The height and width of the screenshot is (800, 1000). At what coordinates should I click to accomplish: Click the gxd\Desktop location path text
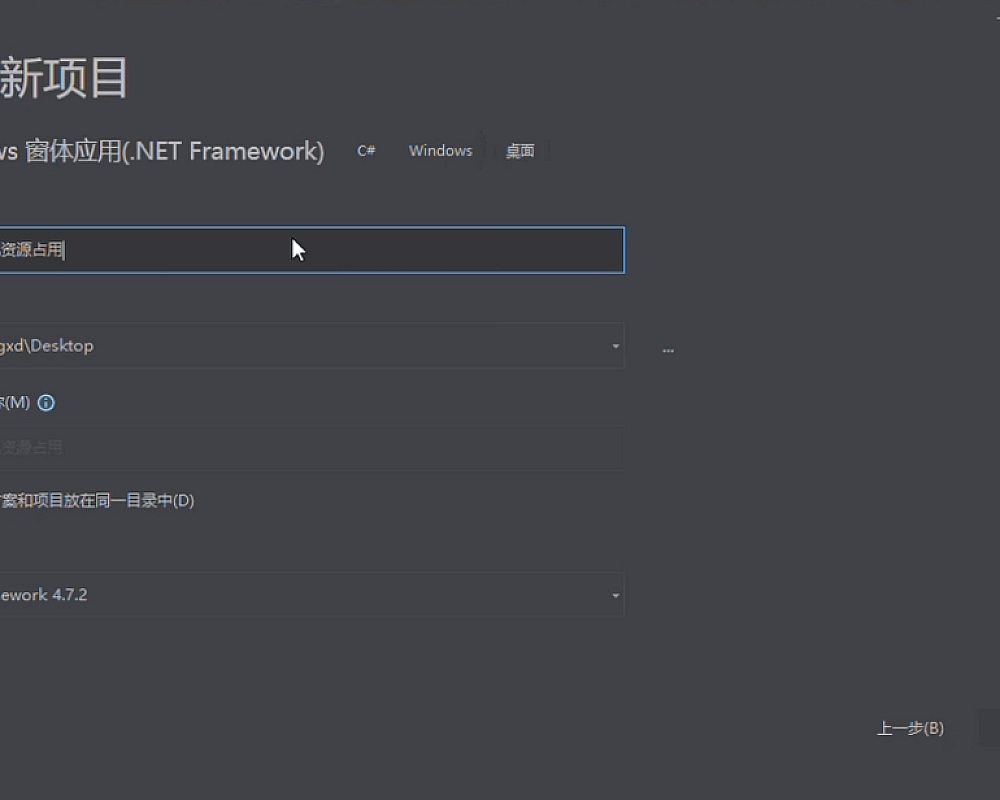click(46, 346)
